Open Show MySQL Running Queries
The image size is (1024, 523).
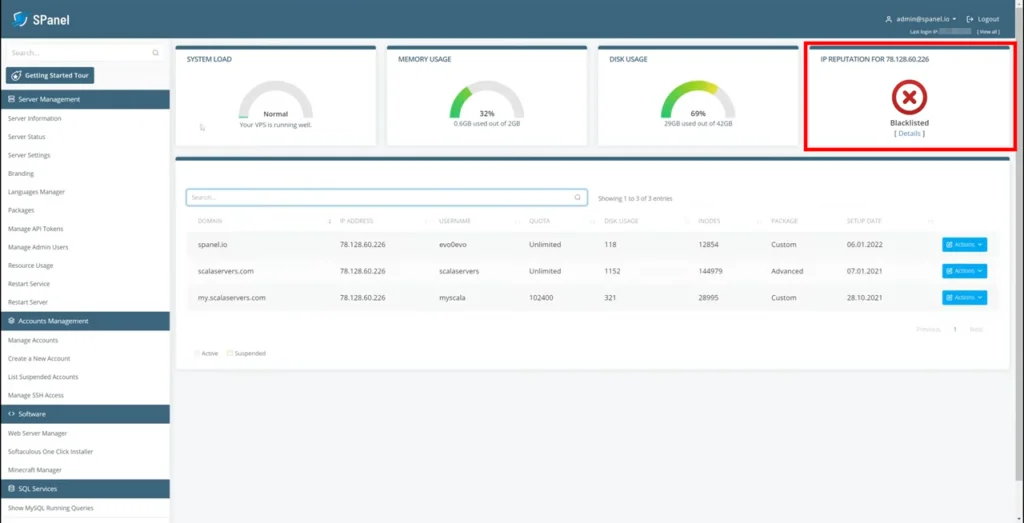50,507
